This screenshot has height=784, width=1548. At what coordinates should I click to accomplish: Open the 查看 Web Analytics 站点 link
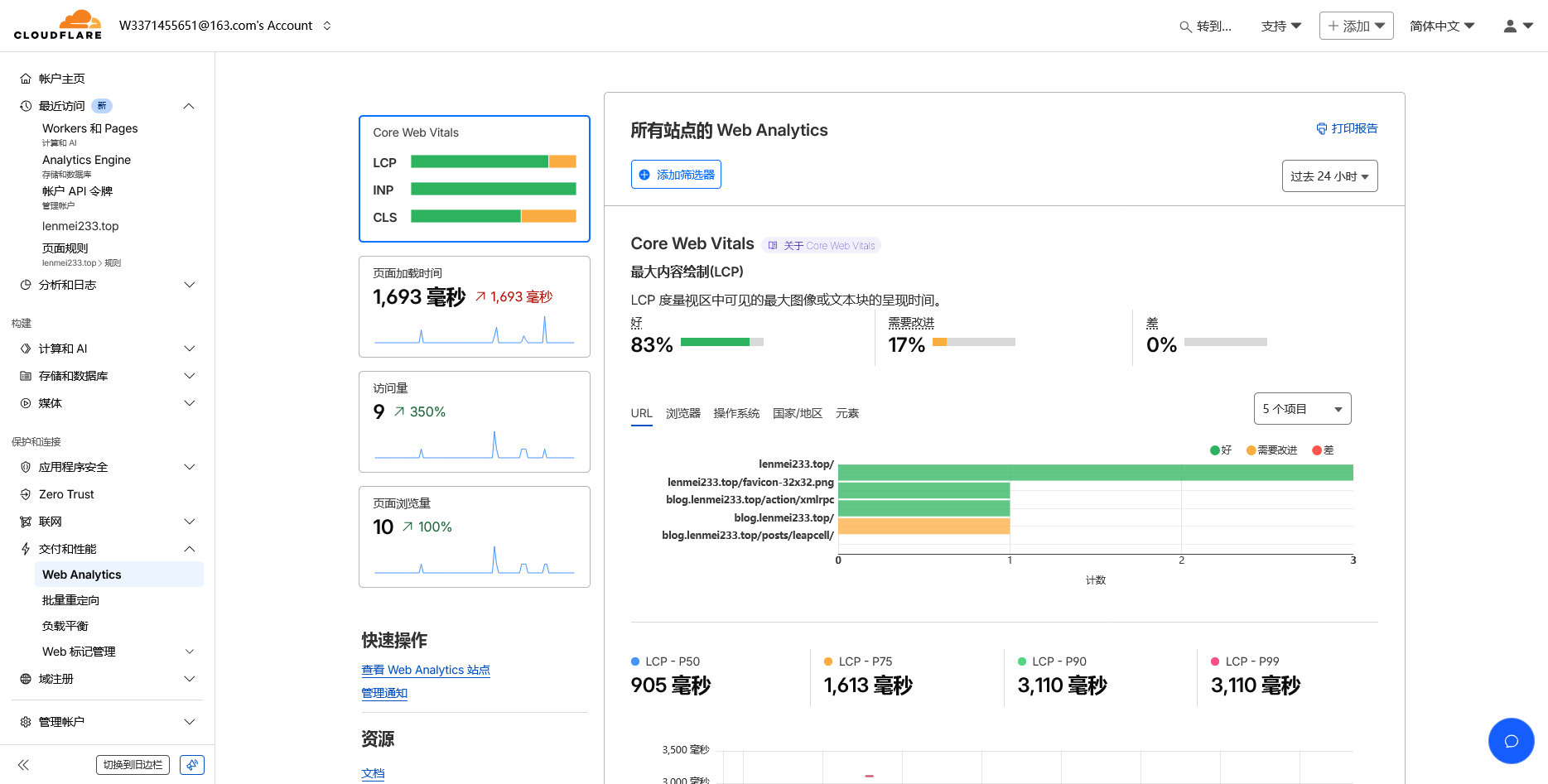pyautogui.click(x=426, y=670)
